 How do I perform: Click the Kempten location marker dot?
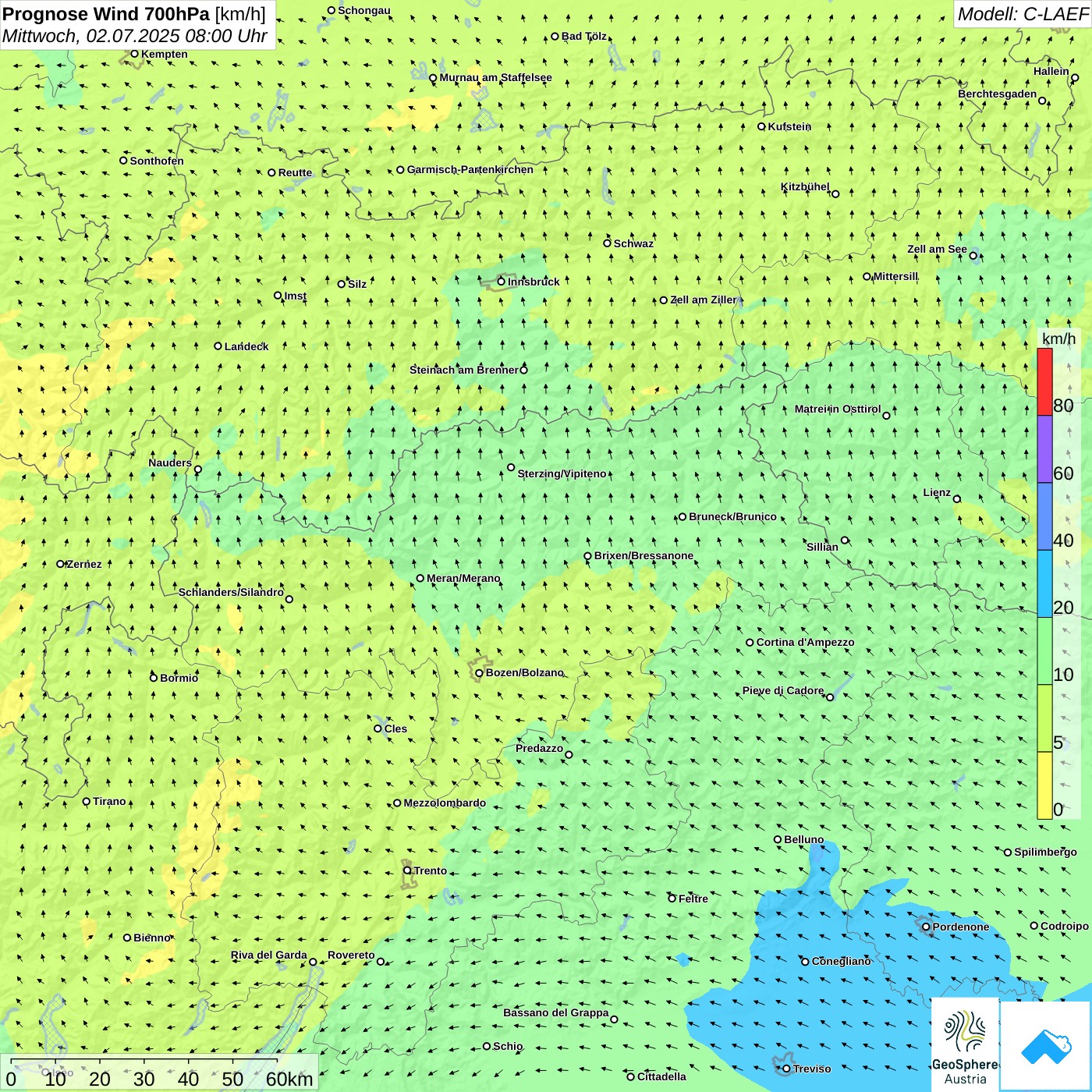coord(134,54)
